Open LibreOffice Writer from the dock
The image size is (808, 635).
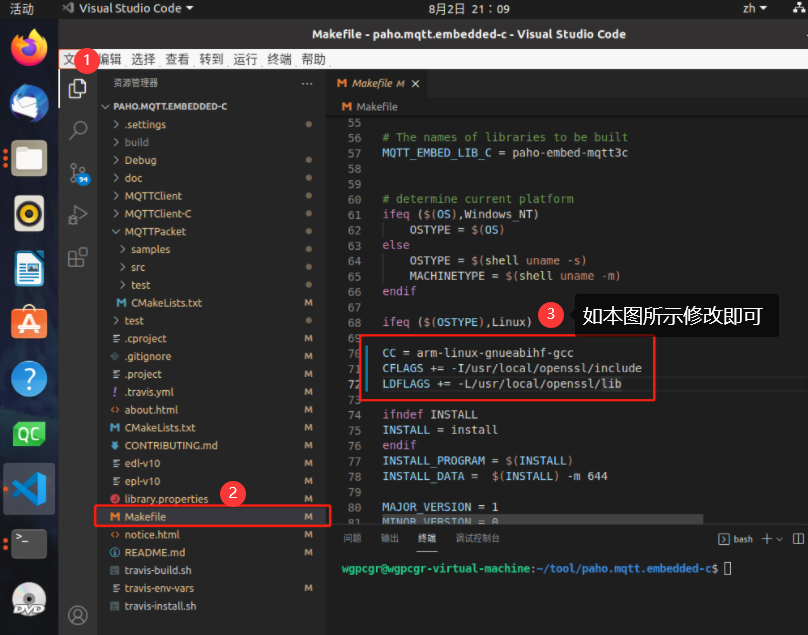click(x=29, y=268)
